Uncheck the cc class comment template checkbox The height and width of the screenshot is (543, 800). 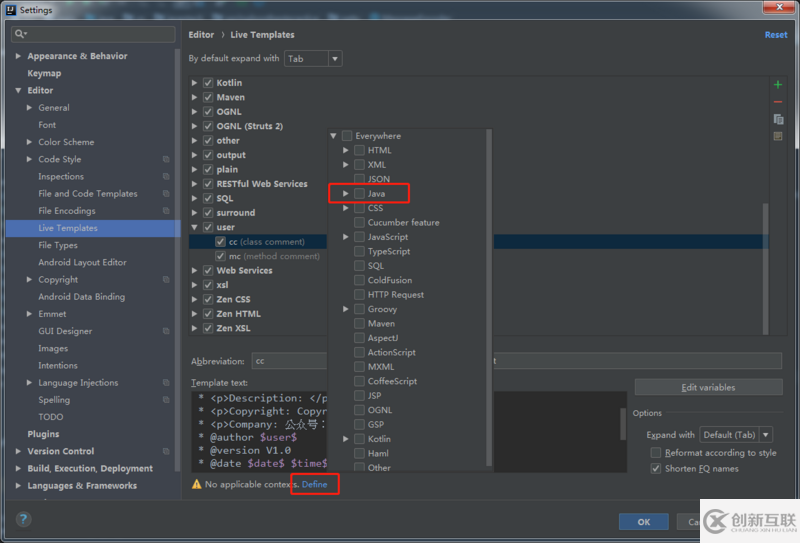coord(220,241)
